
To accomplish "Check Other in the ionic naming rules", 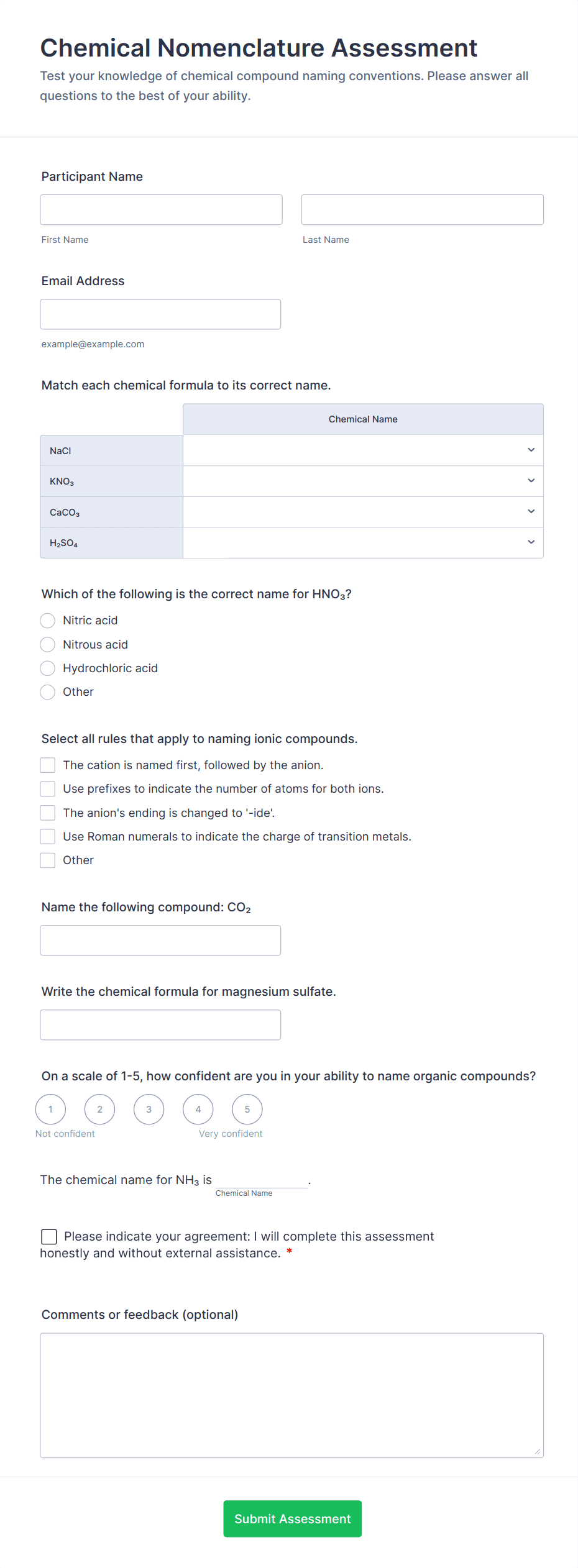I will point(47,860).
